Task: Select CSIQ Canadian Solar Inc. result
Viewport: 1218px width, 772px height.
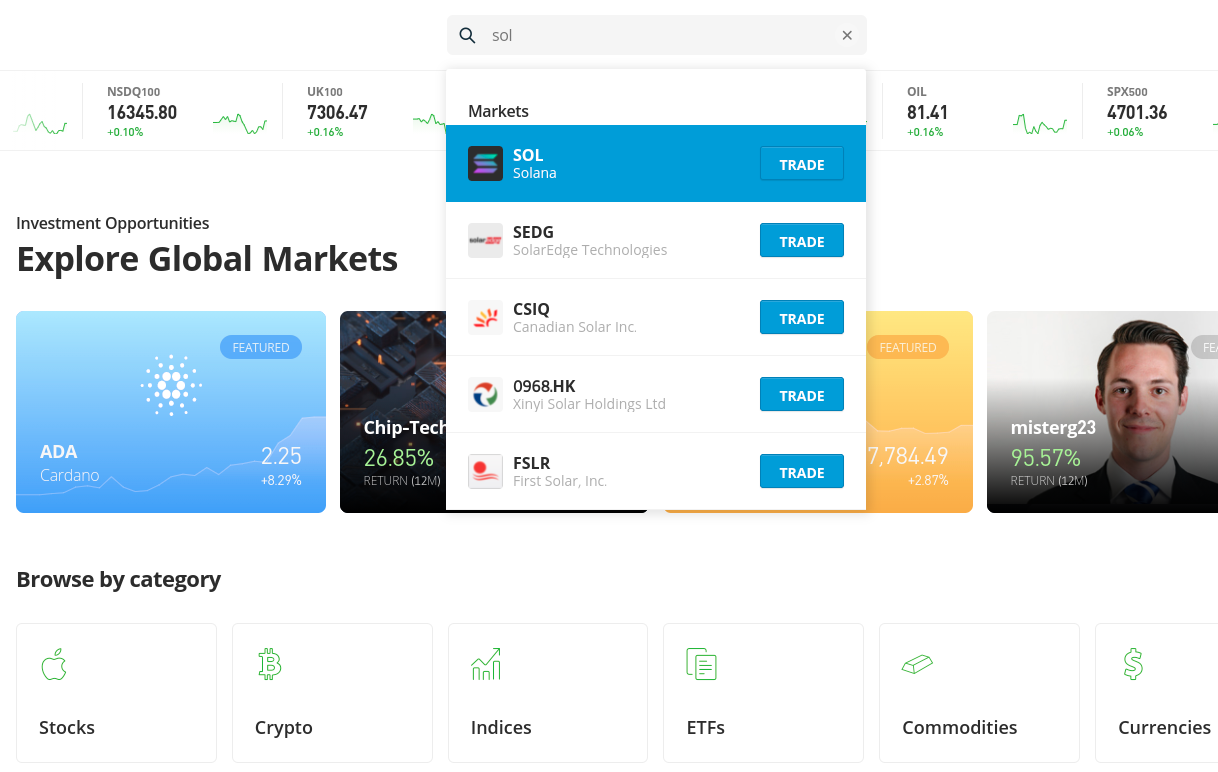Action: point(656,318)
